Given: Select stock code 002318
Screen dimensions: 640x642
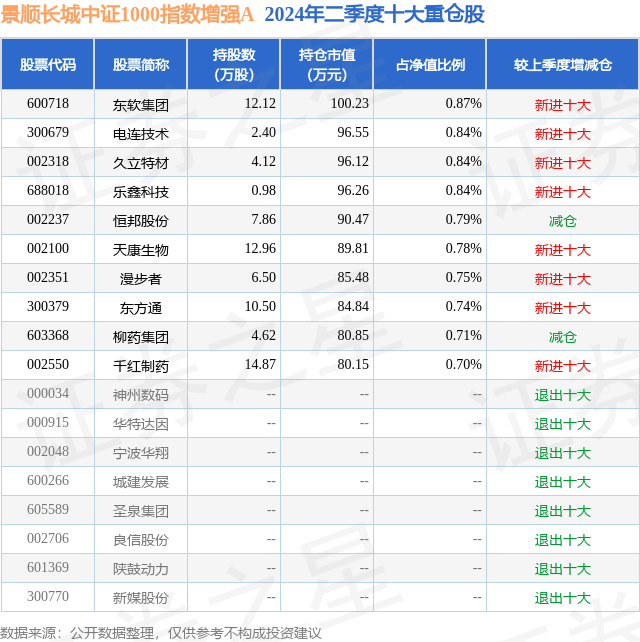Looking at the screenshot, I should click(48, 161).
